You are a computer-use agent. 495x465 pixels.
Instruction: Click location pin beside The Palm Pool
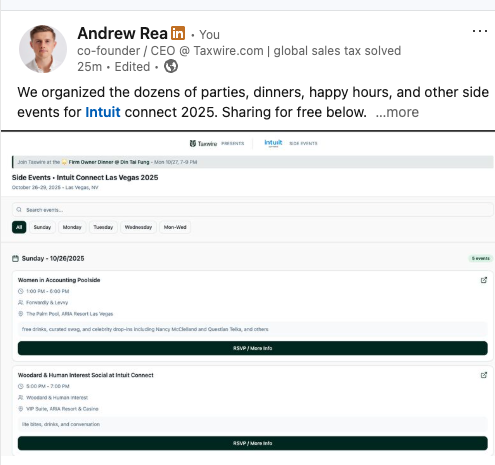coord(21,314)
